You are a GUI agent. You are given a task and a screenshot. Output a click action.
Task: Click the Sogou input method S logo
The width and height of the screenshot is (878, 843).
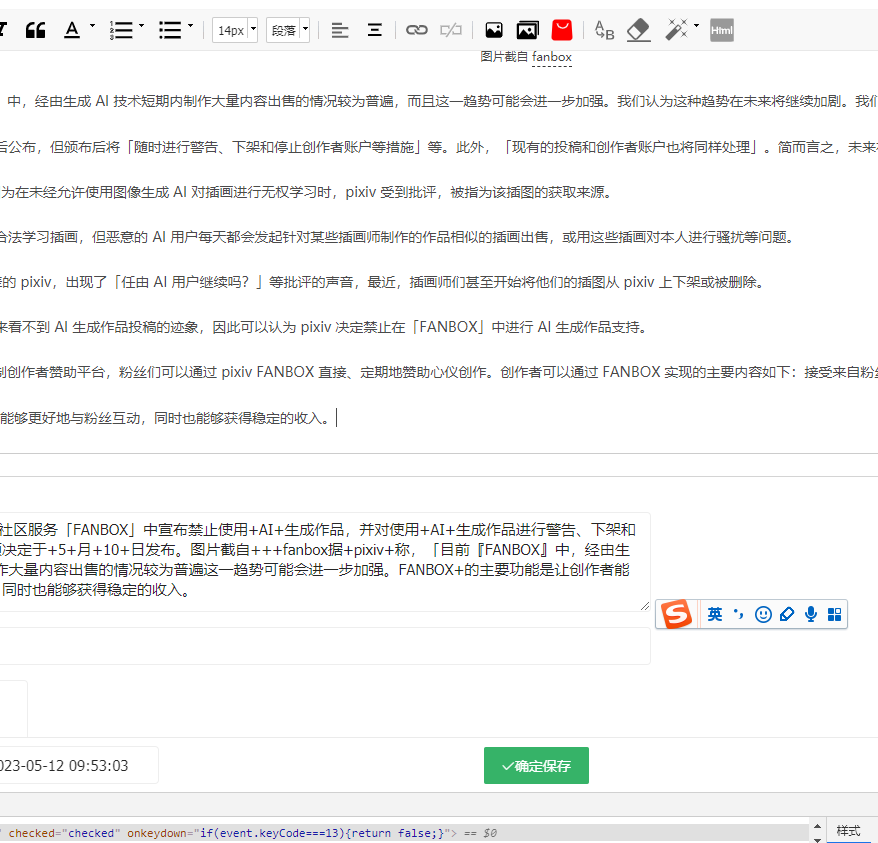(x=676, y=614)
